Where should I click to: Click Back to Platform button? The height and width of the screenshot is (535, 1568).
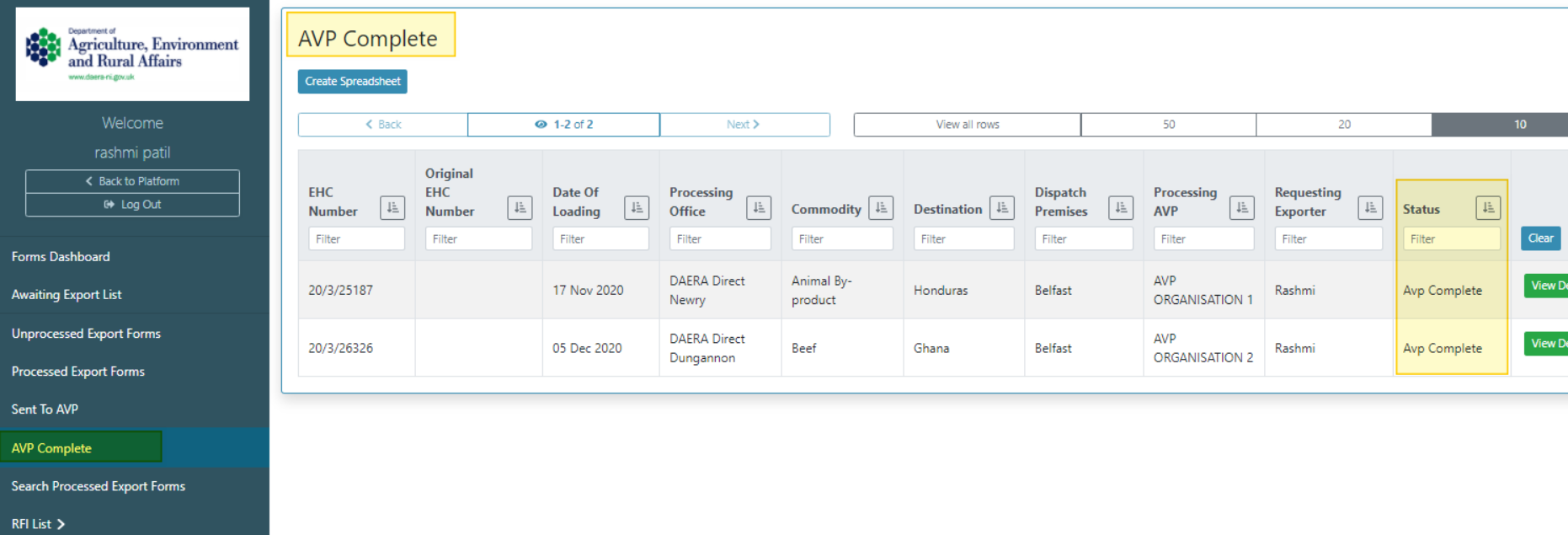click(x=132, y=181)
